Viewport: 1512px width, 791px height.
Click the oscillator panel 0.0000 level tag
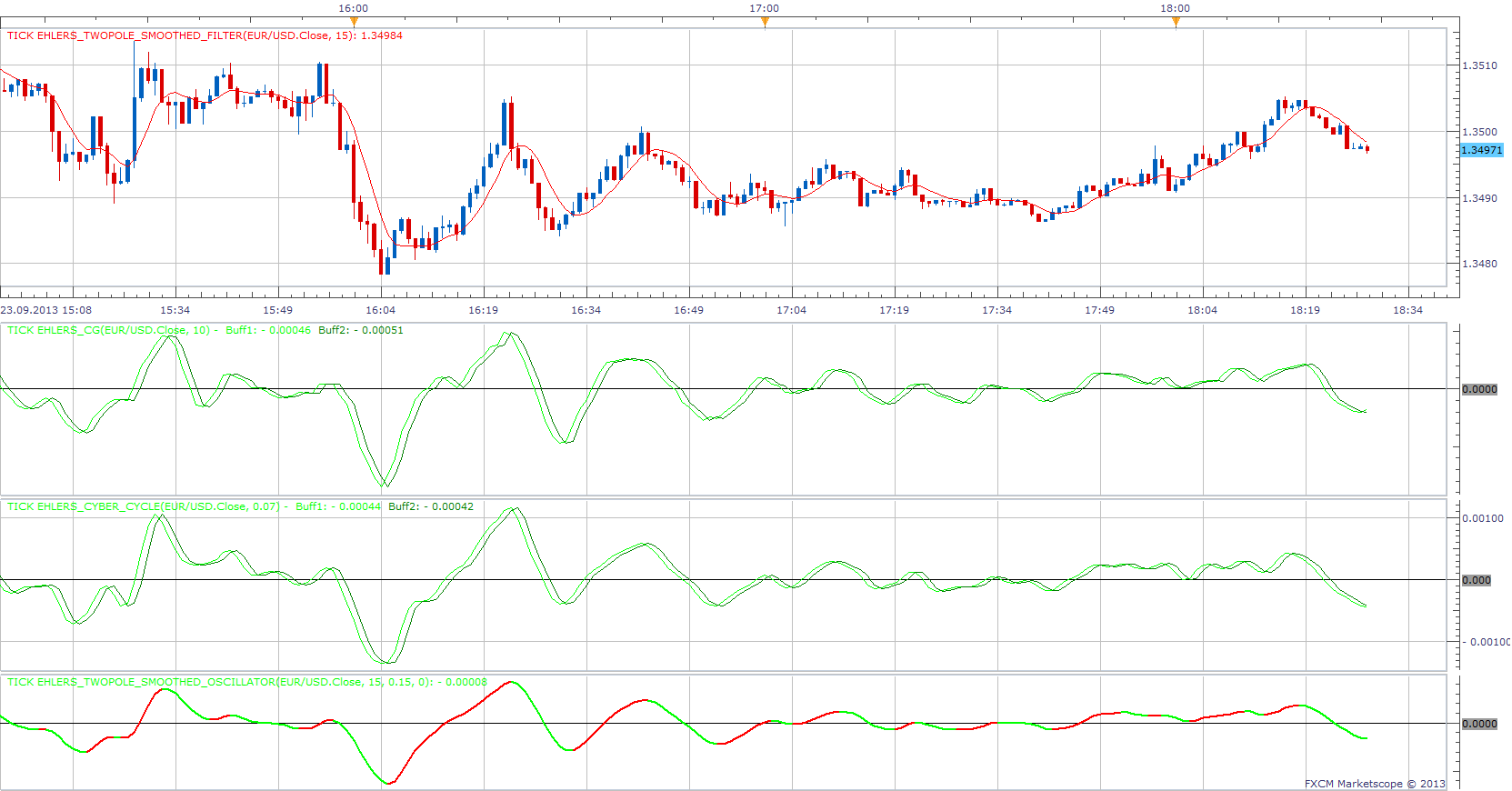coord(1479,724)
